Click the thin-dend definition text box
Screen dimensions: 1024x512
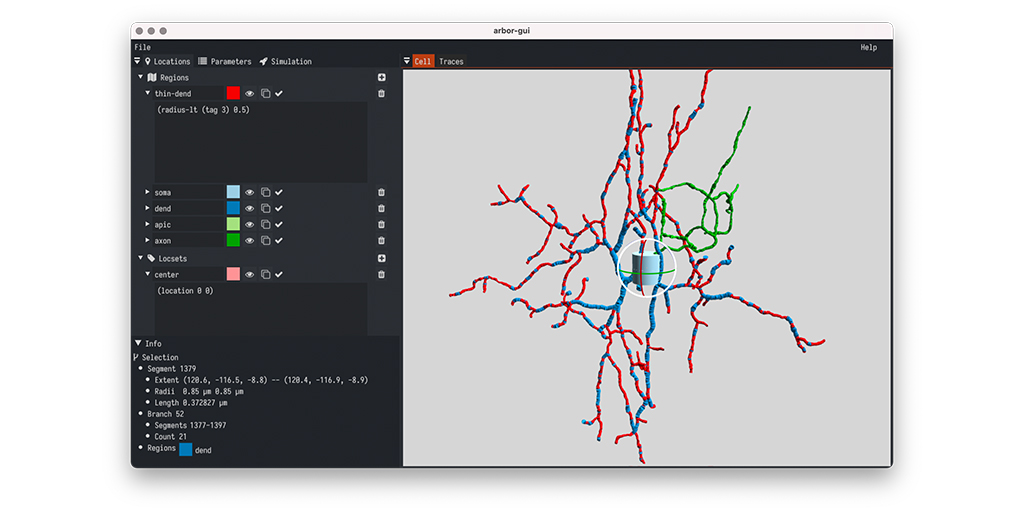point(261,142)
